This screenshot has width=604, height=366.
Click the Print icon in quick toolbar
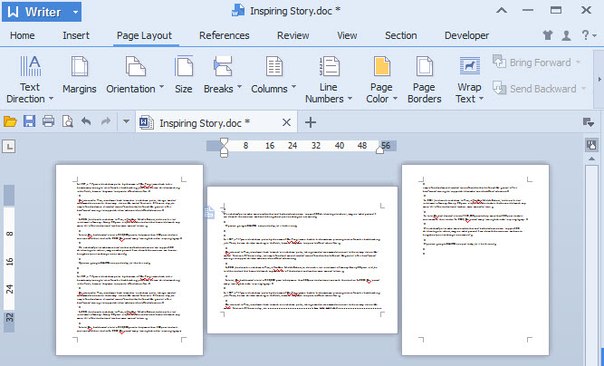tap(48, 122)
